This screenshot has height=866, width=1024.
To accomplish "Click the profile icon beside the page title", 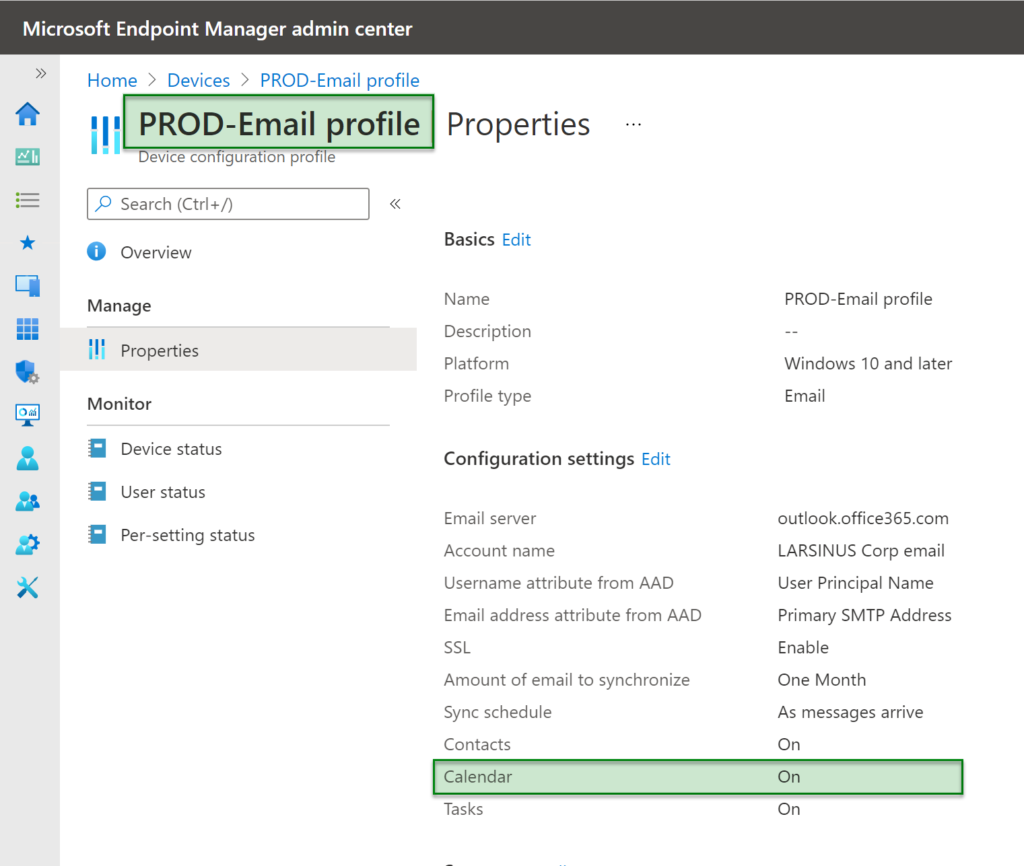I will point(105,135).
